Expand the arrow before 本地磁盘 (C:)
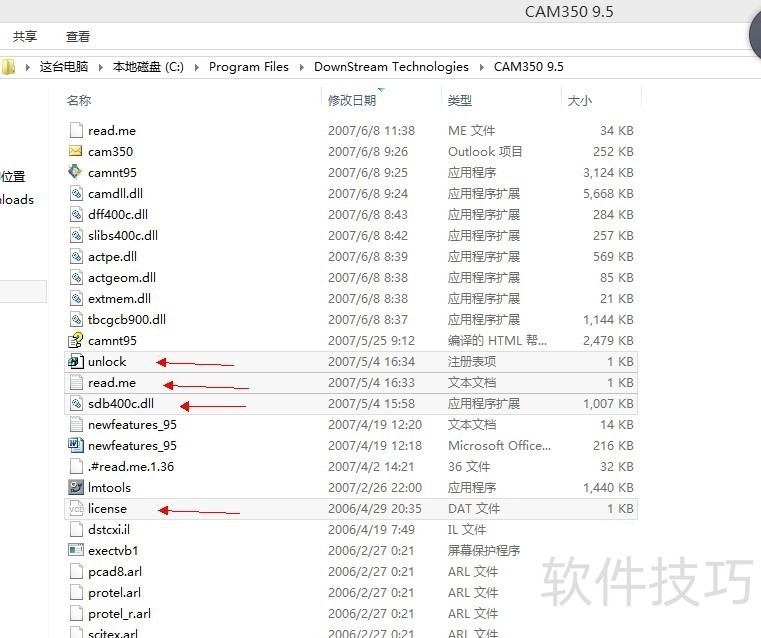The width and height of the screenshot is (761, 638). tap(100, 67)
